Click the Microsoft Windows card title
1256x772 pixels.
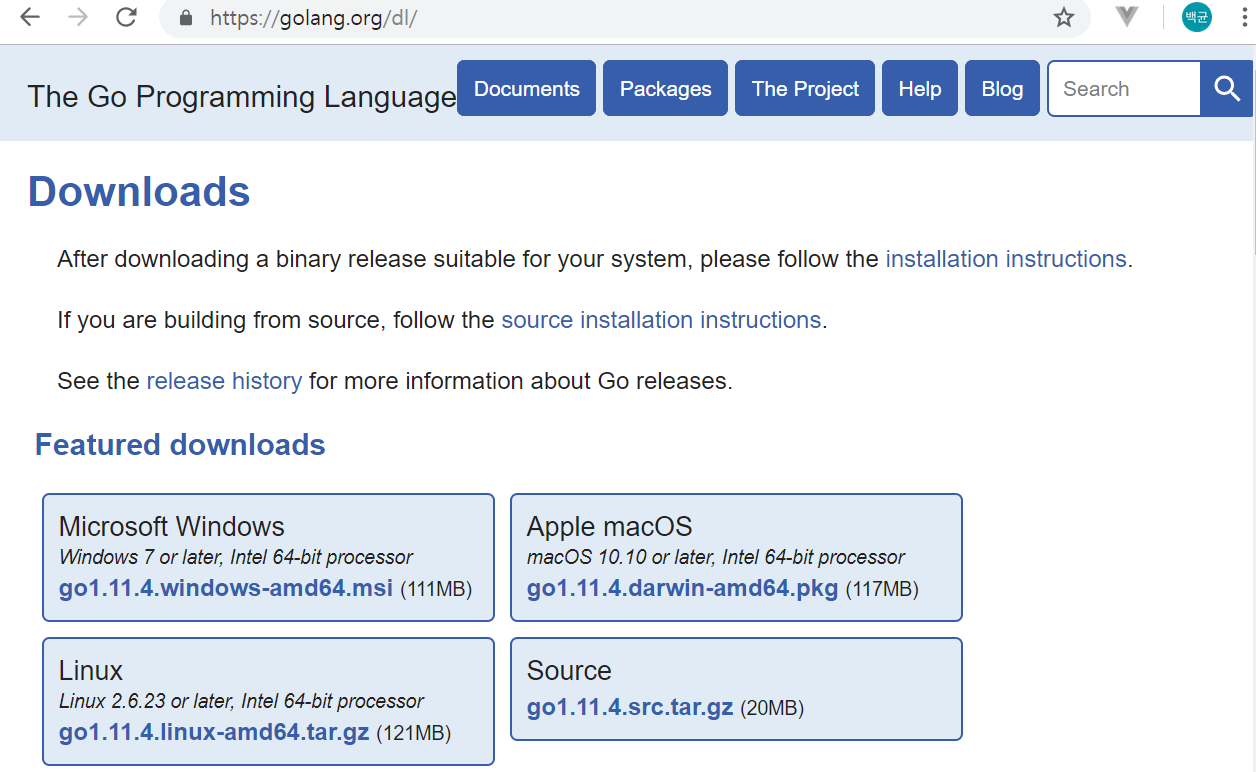pyautogui.click(x=172, y=526)
